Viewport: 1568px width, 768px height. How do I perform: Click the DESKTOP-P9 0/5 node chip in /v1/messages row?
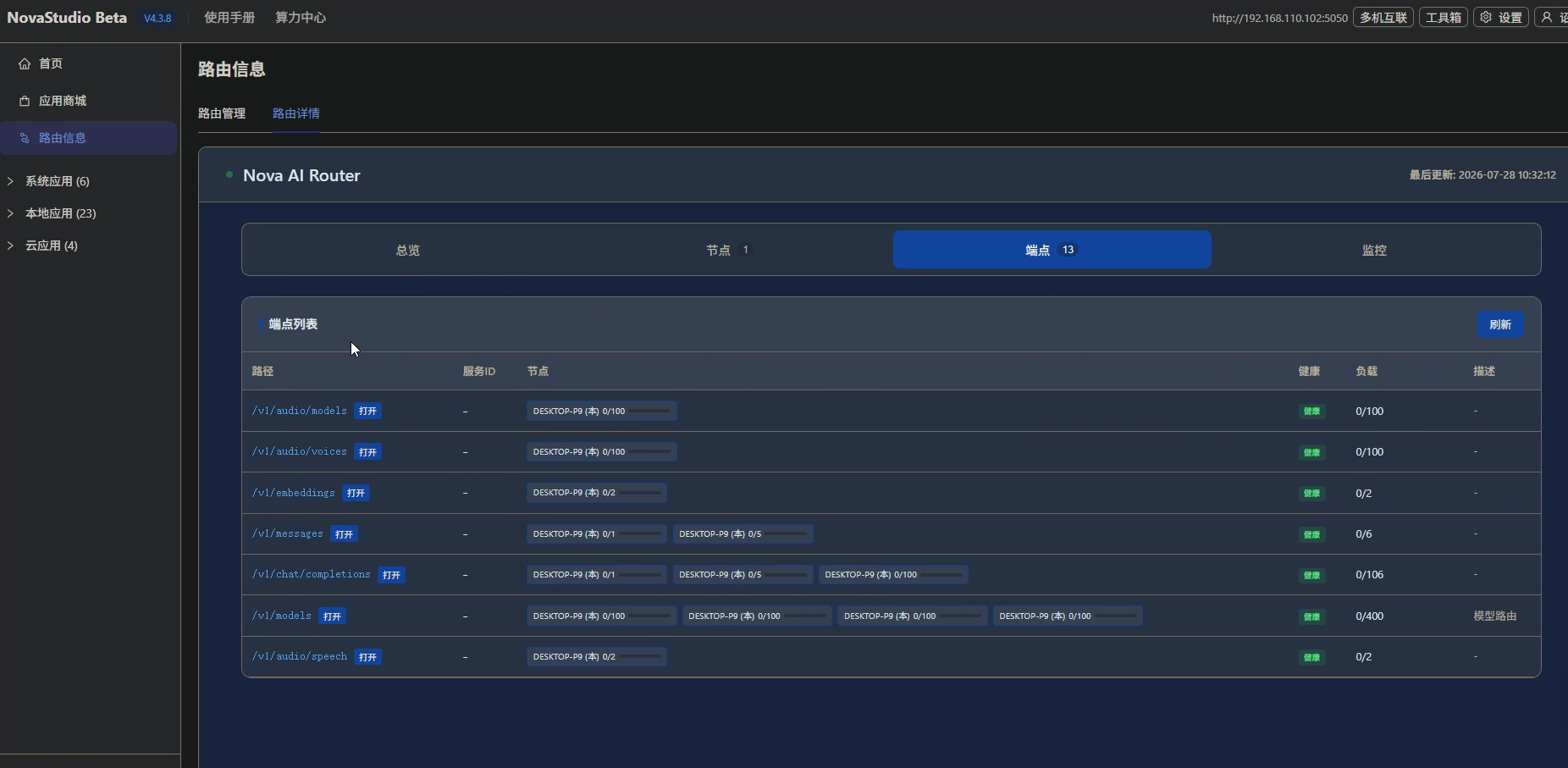pyautogui.click(x=743, y=534)
